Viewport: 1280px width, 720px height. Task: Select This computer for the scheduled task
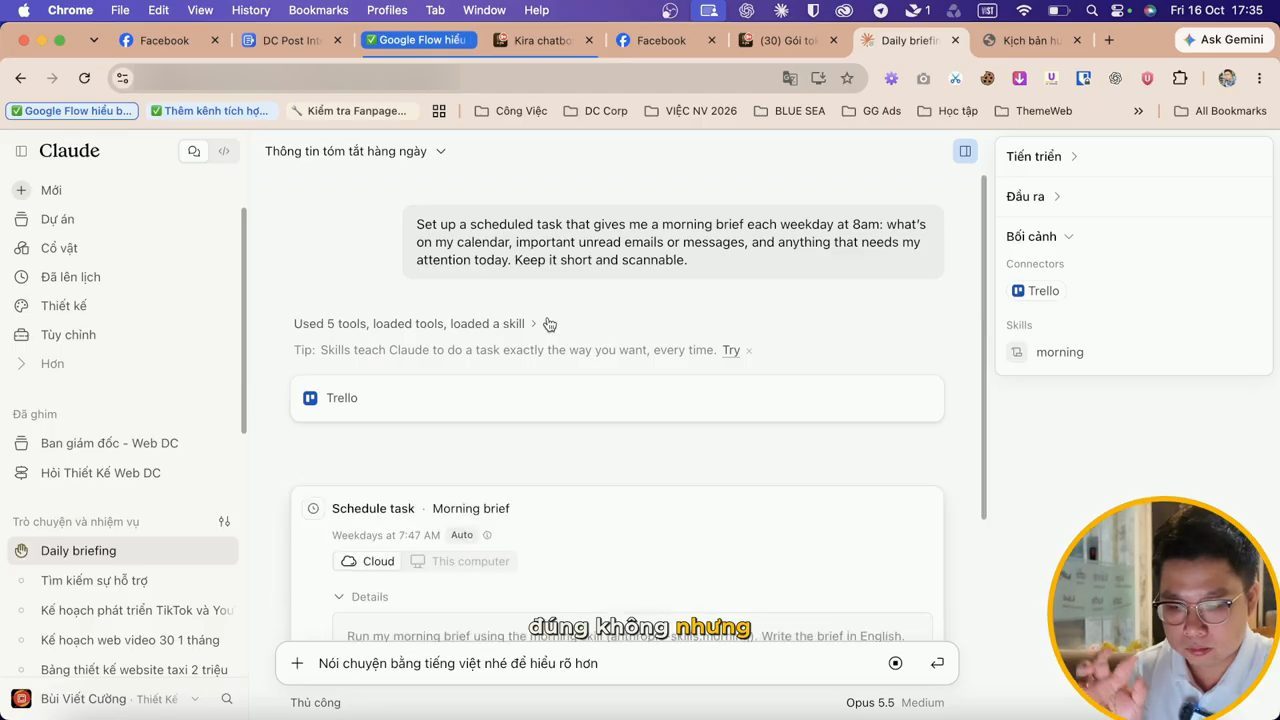460,561
